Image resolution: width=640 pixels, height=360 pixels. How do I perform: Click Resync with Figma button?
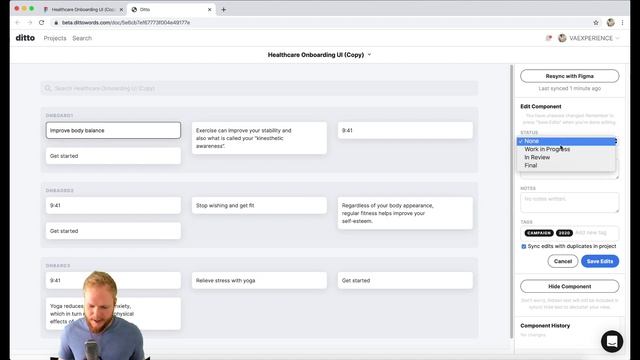569,76
